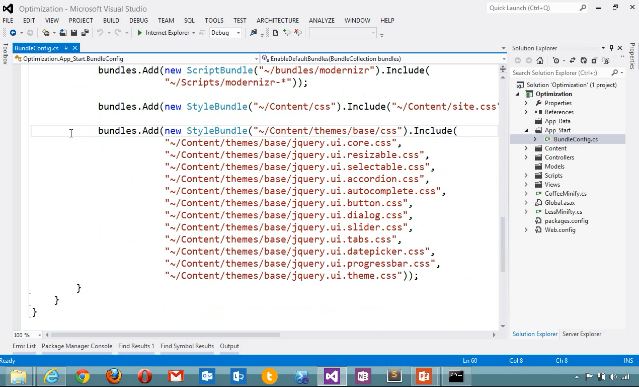Save the current file with Save icon

(74, 33)
